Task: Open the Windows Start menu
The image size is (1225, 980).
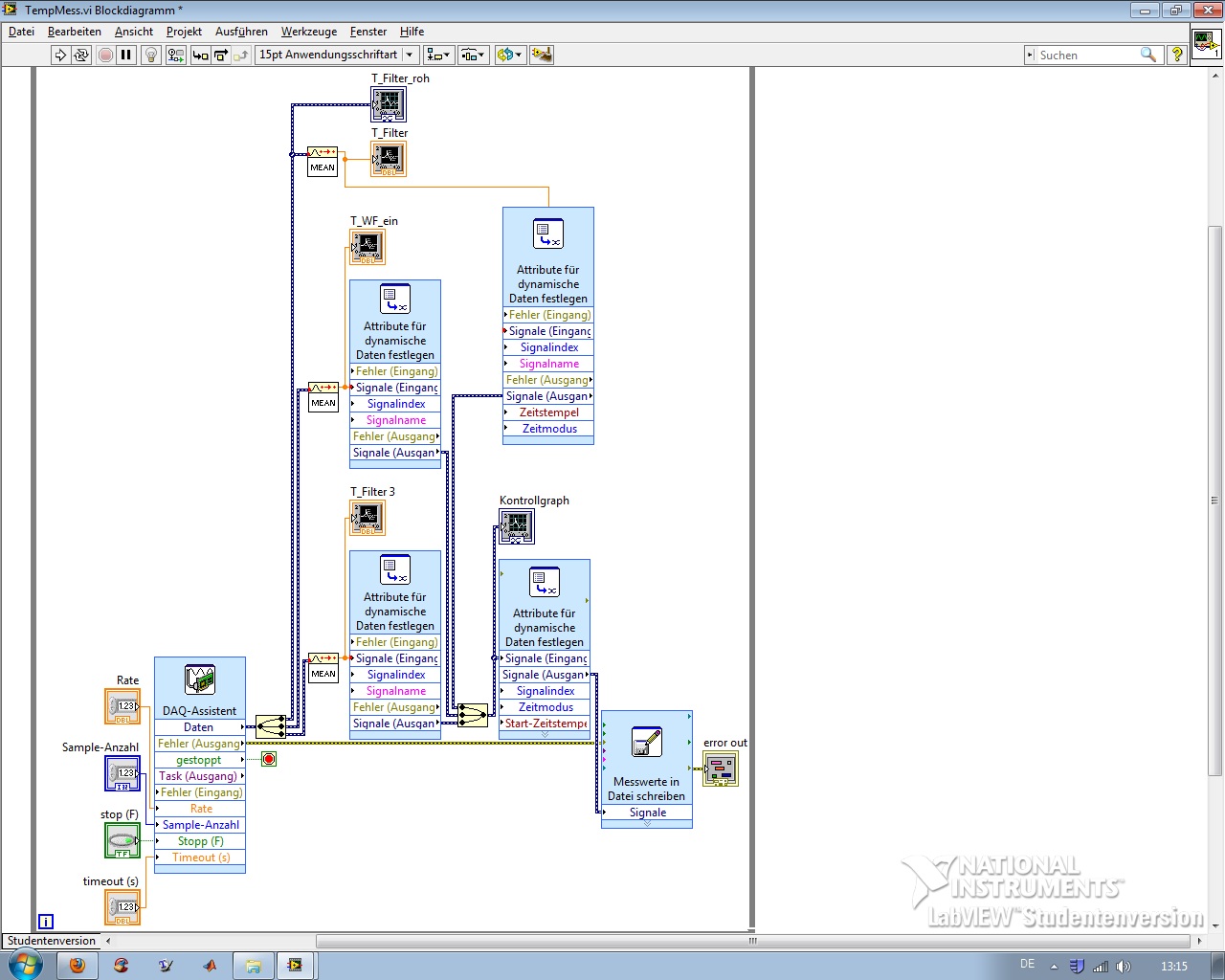Action: 25,965
